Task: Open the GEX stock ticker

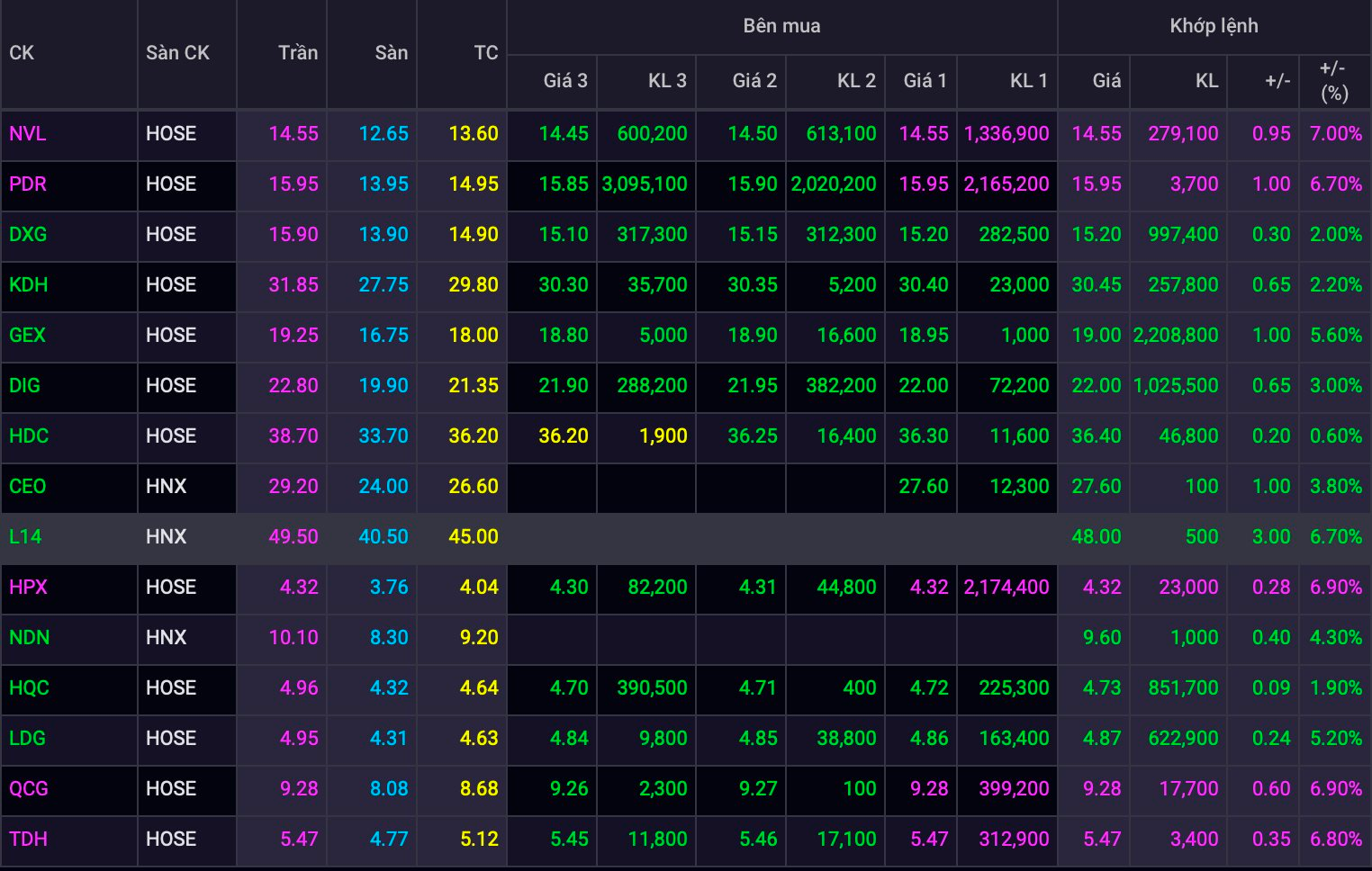Action: coord(27,335)
